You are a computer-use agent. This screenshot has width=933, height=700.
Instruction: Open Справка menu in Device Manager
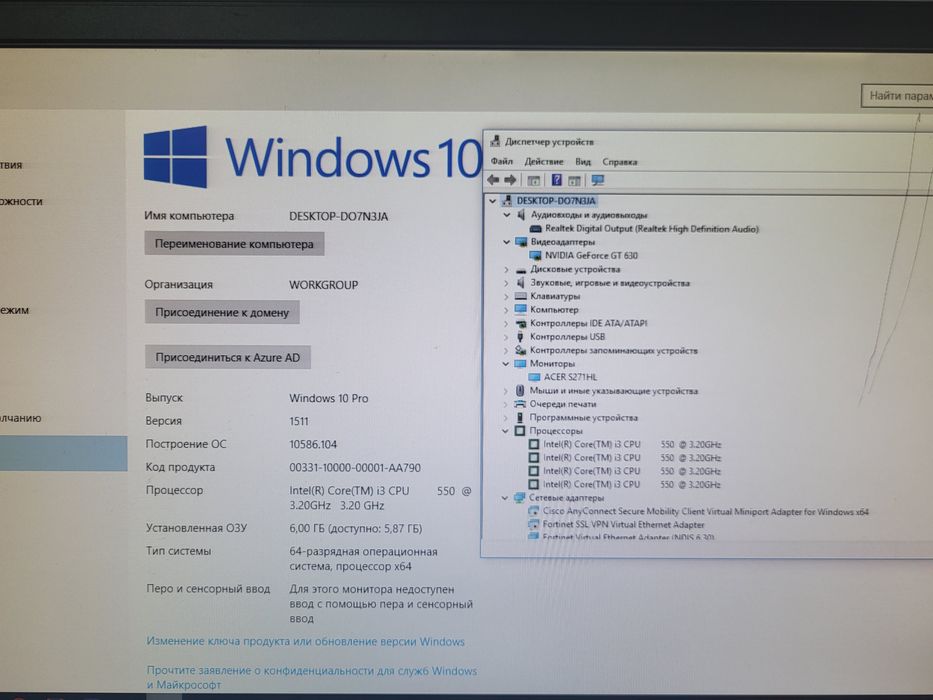(x=619, y=161)
